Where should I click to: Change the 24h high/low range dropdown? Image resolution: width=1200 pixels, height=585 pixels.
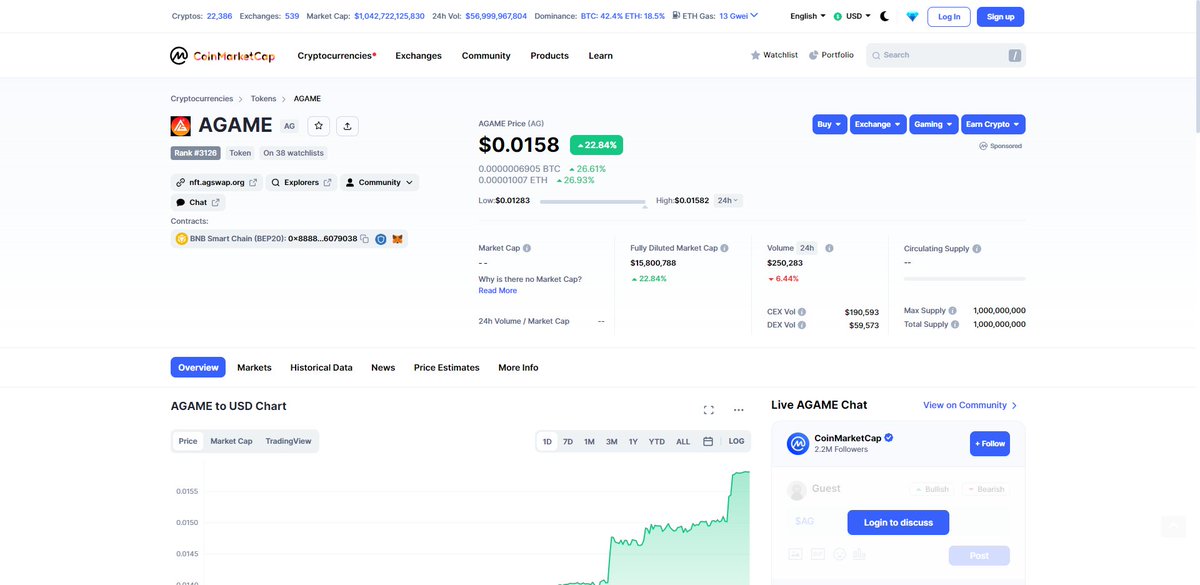pos(728,200)
